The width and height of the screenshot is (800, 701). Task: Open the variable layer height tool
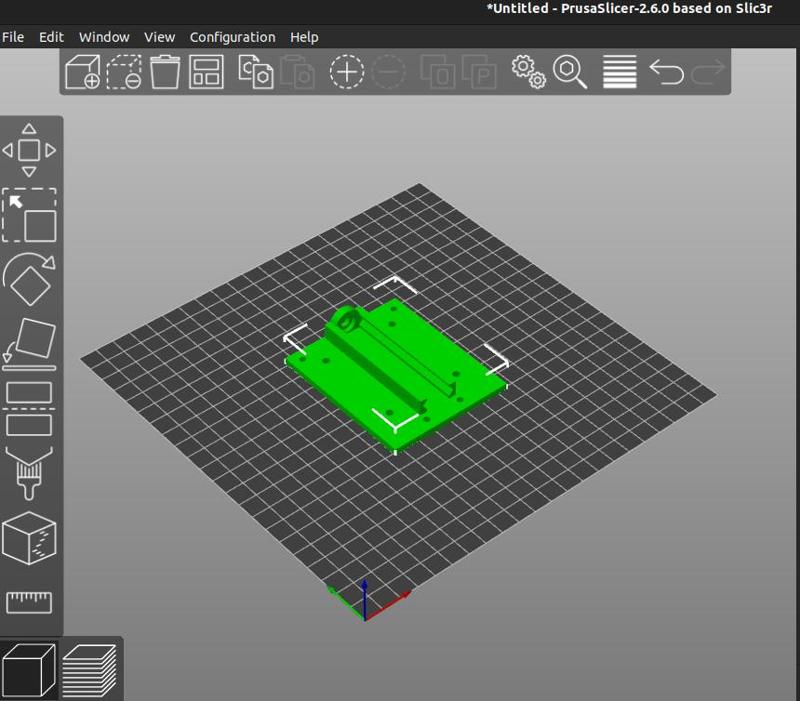pos(620,72)
